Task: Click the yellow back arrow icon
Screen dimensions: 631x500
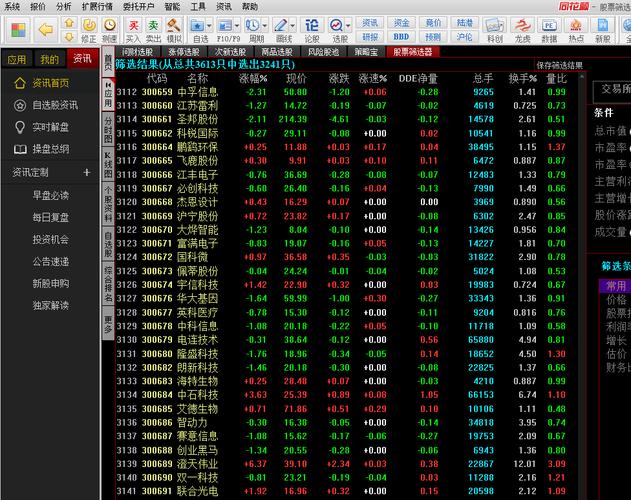Action: pyautogui.click(x=46, y=29)
